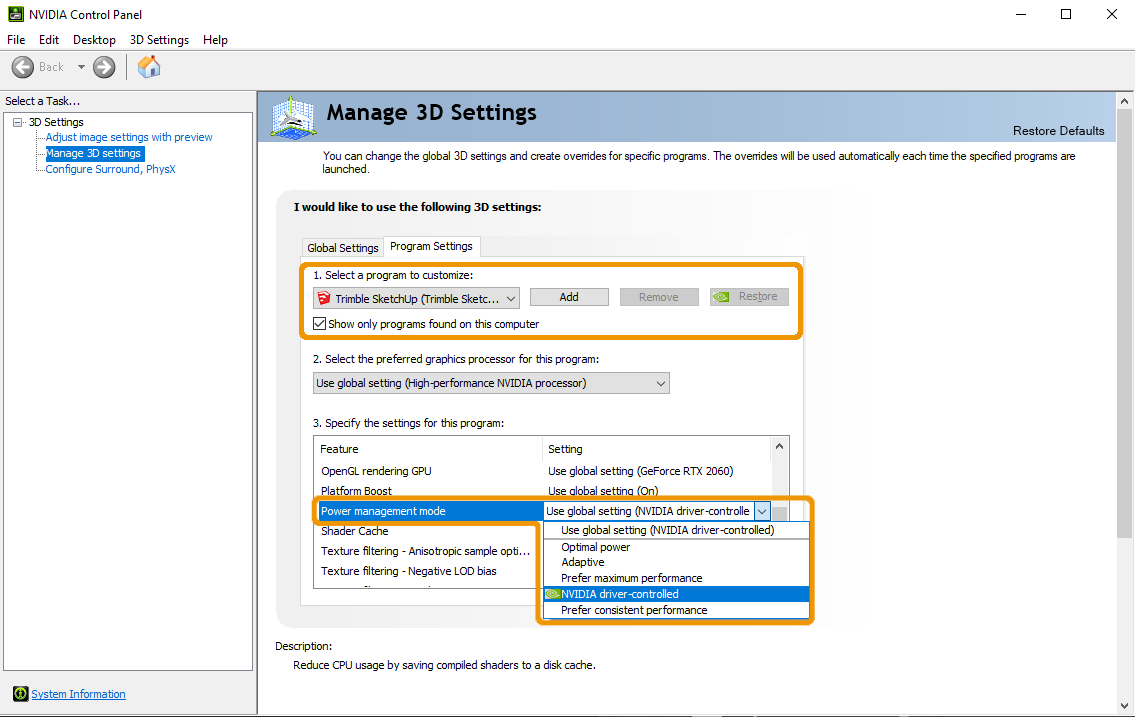Choose the NVIDIA driver-controlled option
Viewport: 1135px width, 717px height.
click(676, 594)
